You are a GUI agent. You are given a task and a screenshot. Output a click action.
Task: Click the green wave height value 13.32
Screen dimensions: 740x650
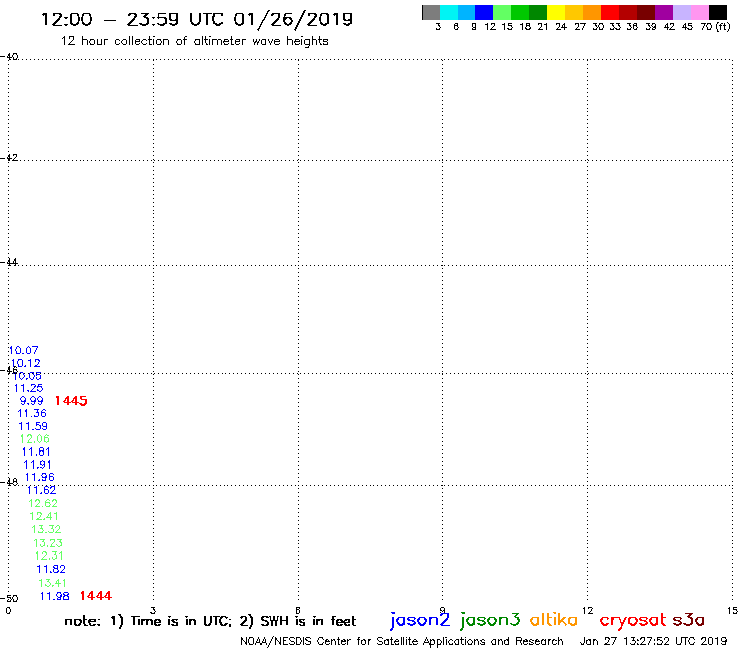click(x=46, y=529)
